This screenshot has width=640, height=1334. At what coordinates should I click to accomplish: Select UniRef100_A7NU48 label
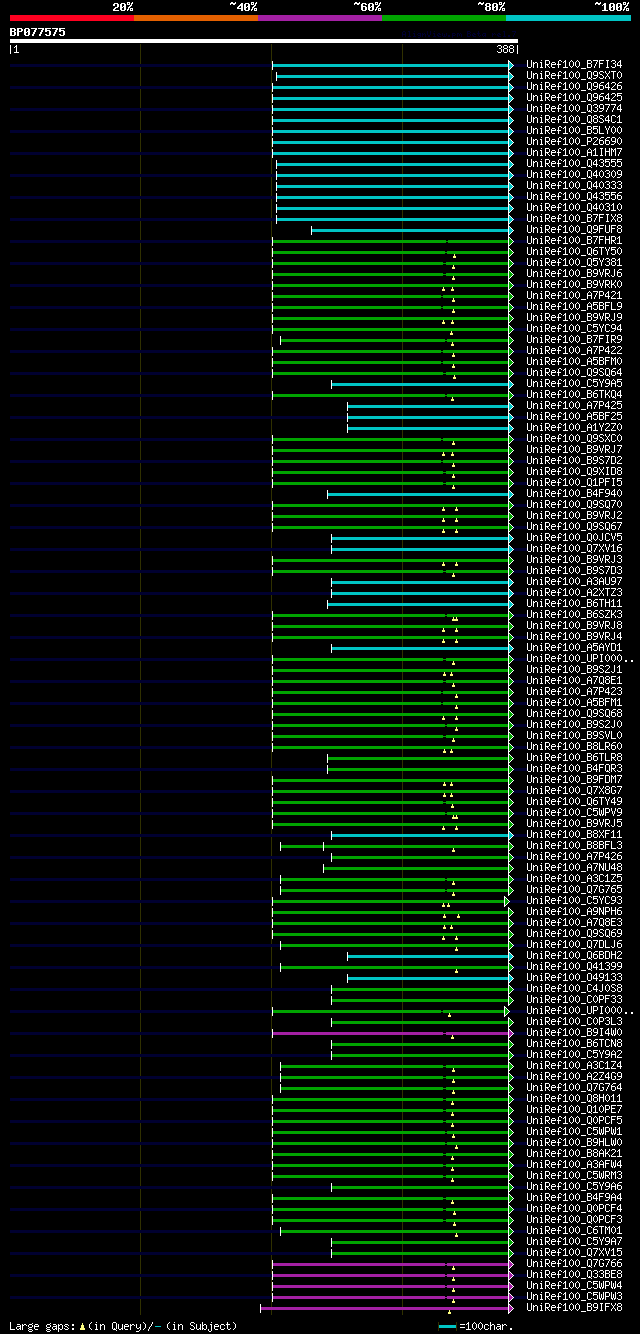coord(574,868)
